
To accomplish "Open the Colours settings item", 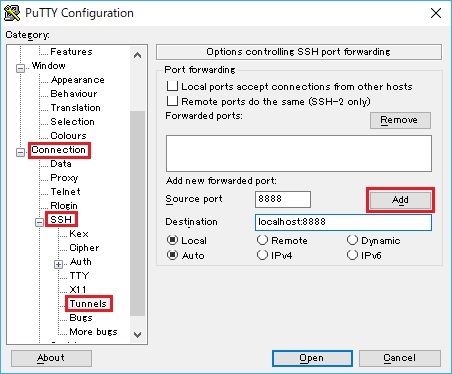I will point(68,136).
